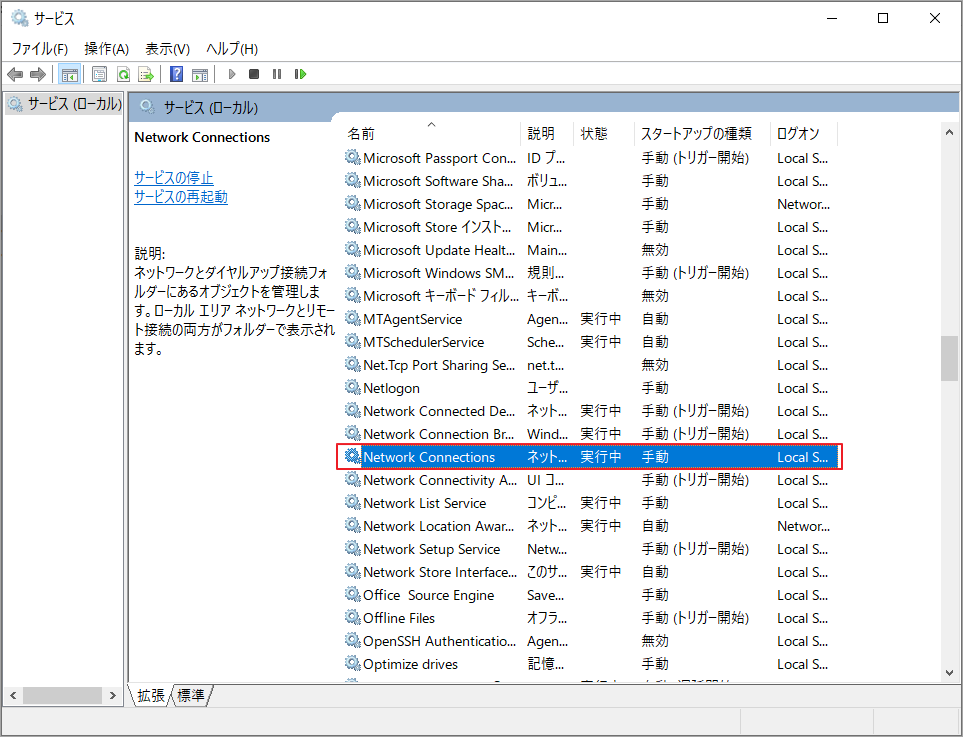The width and height of the screenshot is (963, 737).
Task: Click the gear icon of Offline Files row
Action: pyautogui.click(x=353, y=617)
